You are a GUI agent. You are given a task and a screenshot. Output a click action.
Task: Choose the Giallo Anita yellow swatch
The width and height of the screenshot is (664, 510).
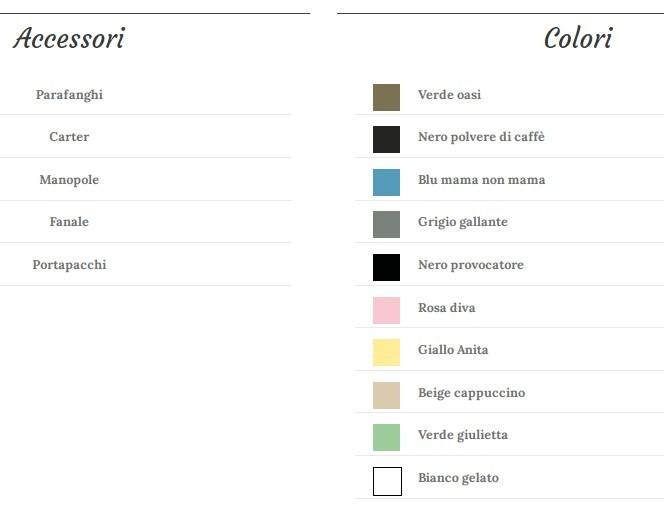(x=386, y=352)
